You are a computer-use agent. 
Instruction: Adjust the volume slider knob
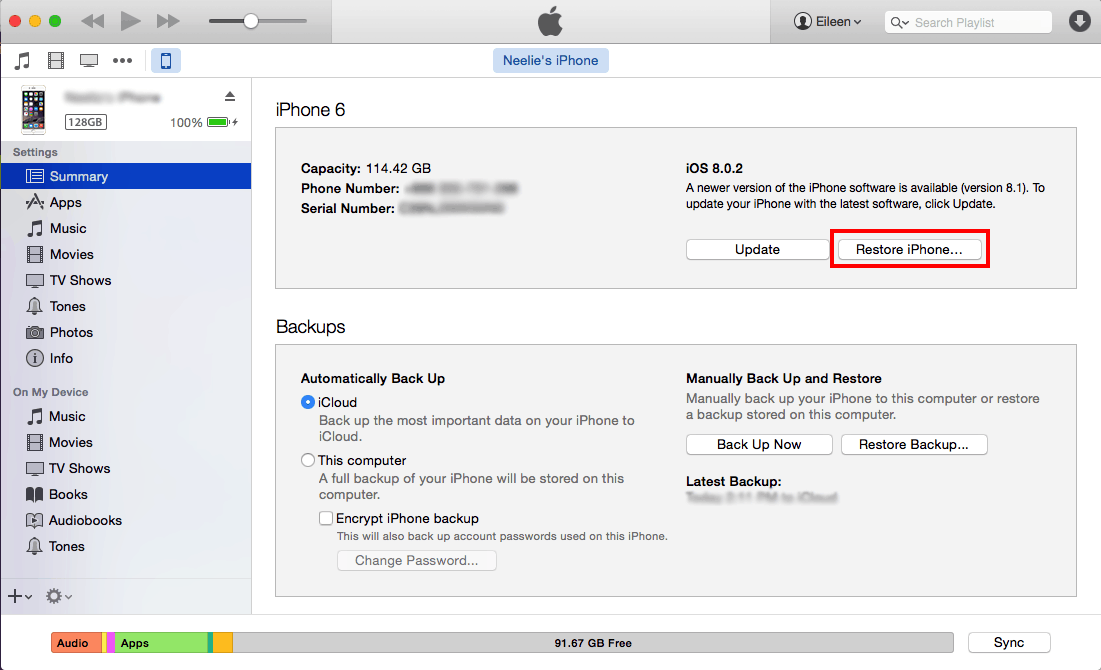[251, 21]
